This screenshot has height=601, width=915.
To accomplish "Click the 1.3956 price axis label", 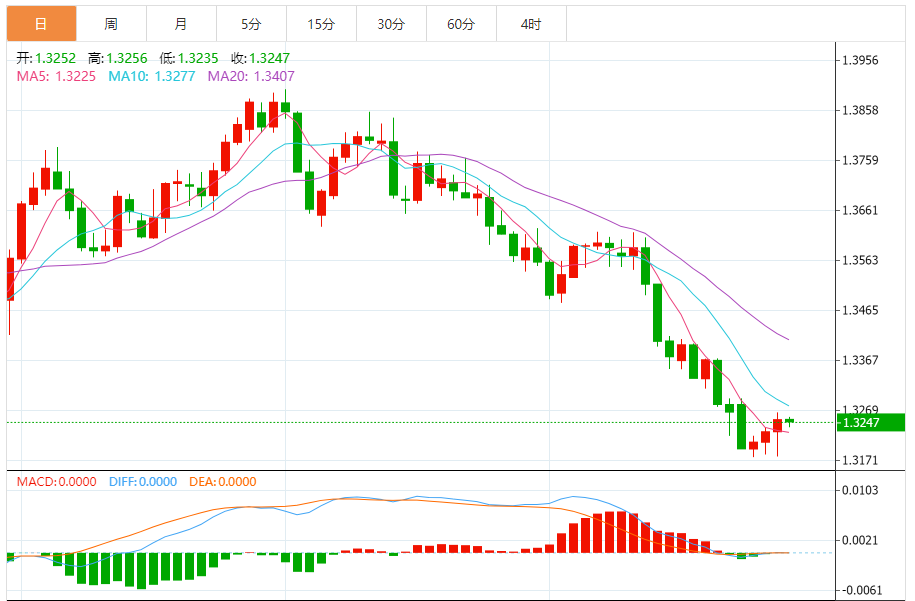I will pyautogui.click(x=860, y=61).
